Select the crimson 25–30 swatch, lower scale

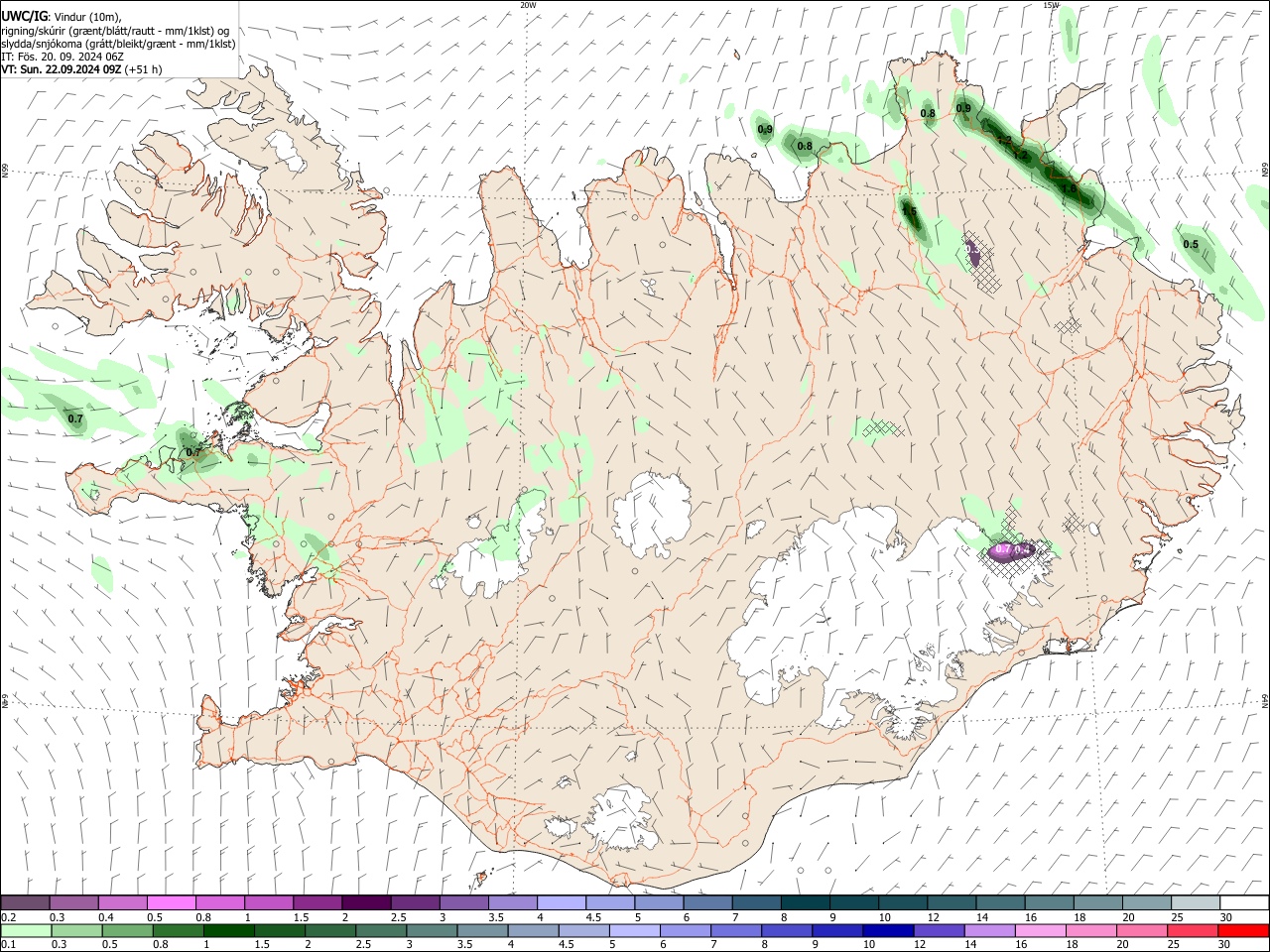tap(1193, 931)
